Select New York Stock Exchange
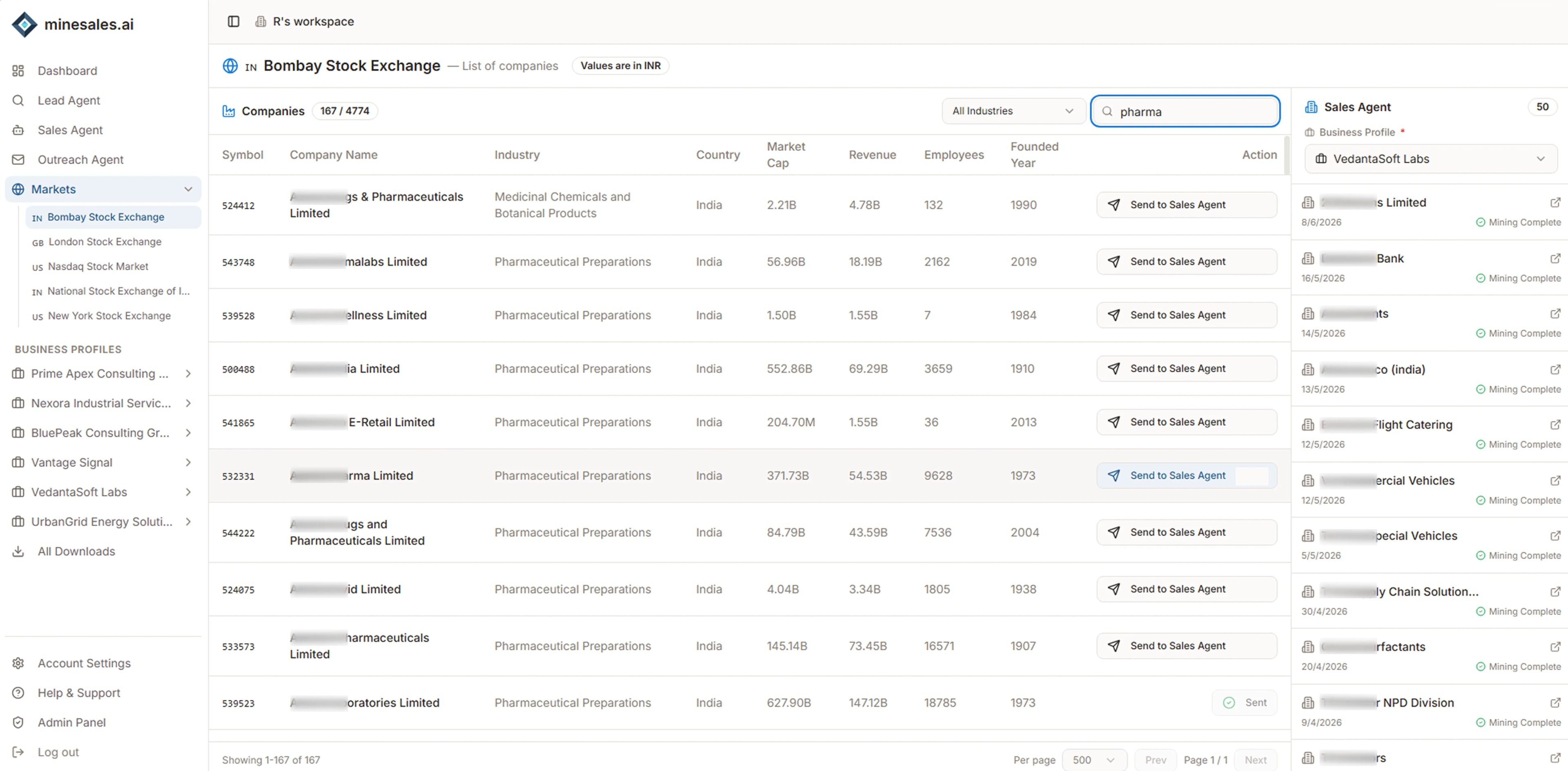This screenshot has width=1568, height=771. tap(109, 316)
